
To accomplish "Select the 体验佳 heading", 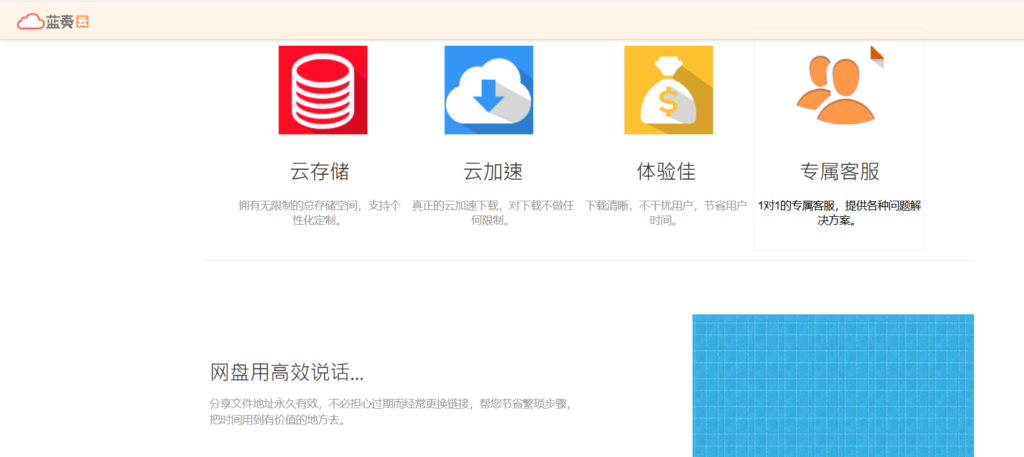I will coord(666,172).
